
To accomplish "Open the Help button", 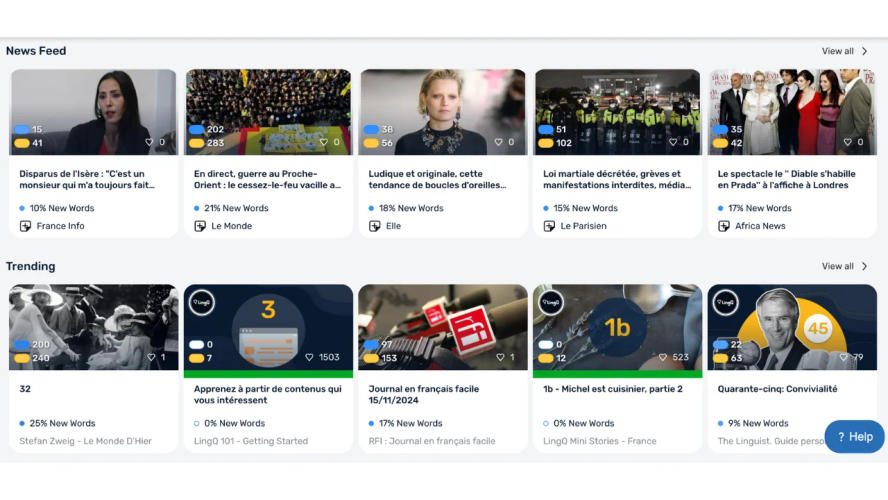I will [854, 437].
